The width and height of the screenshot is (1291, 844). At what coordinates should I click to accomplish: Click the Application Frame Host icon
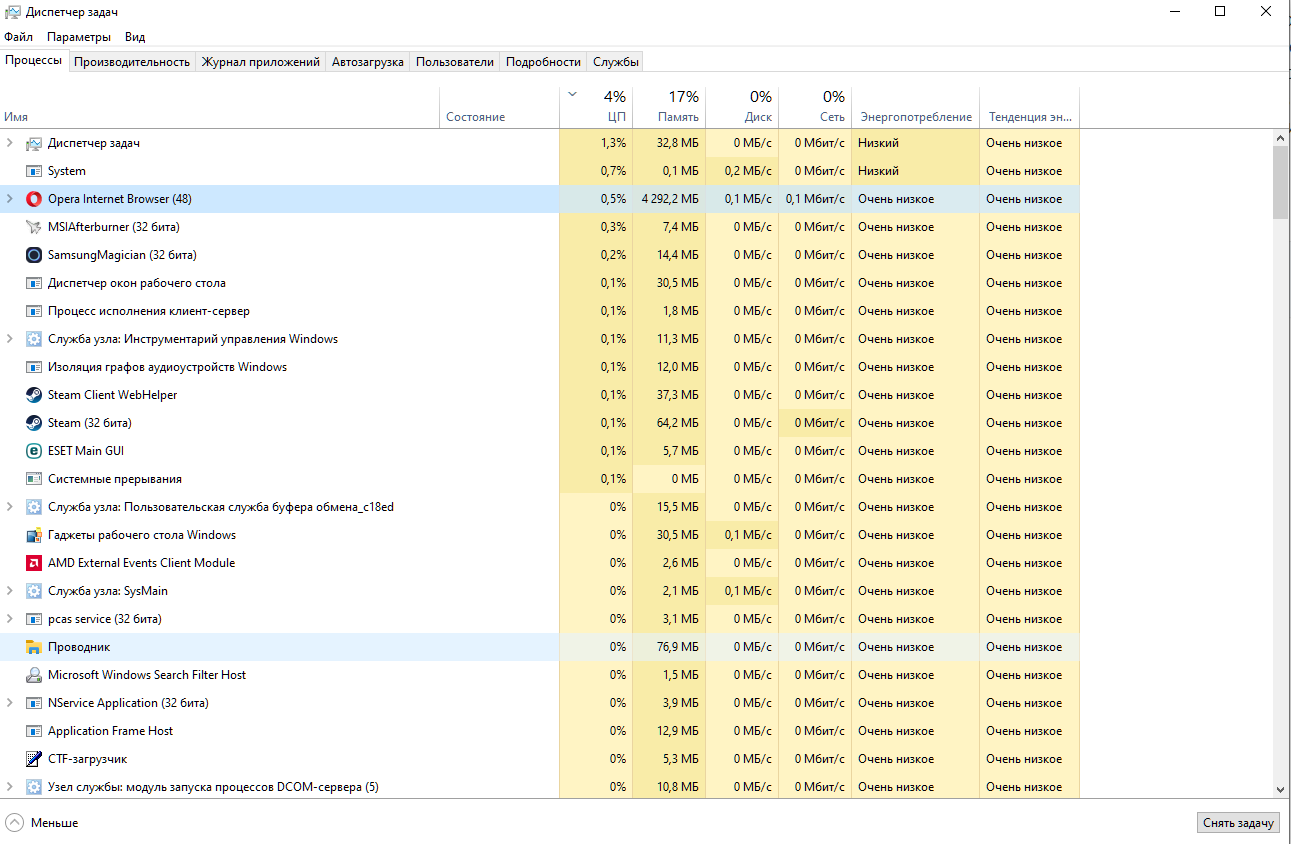[x=34, y=731]
